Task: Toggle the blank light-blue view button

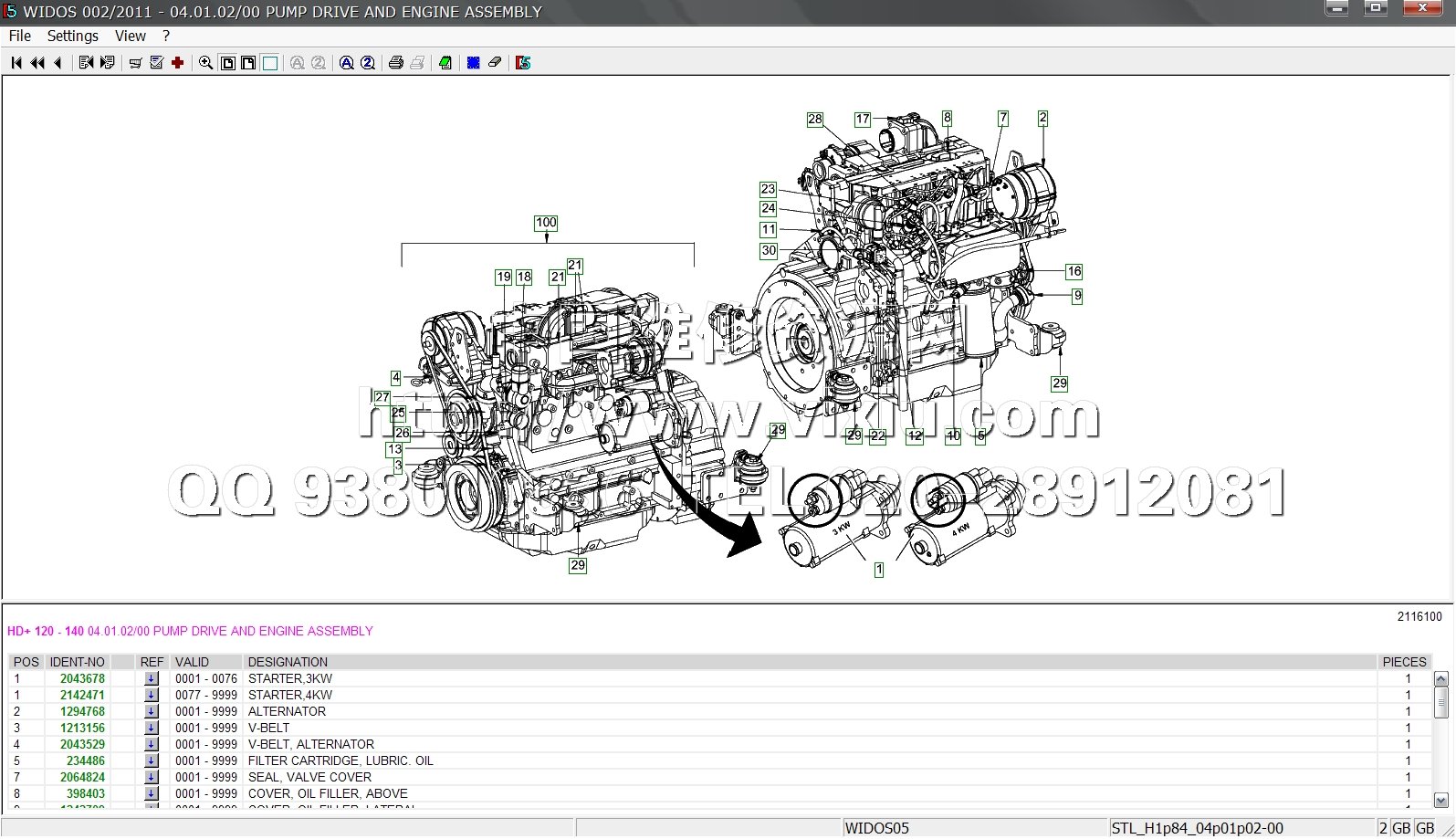Action: coord(270,63)
